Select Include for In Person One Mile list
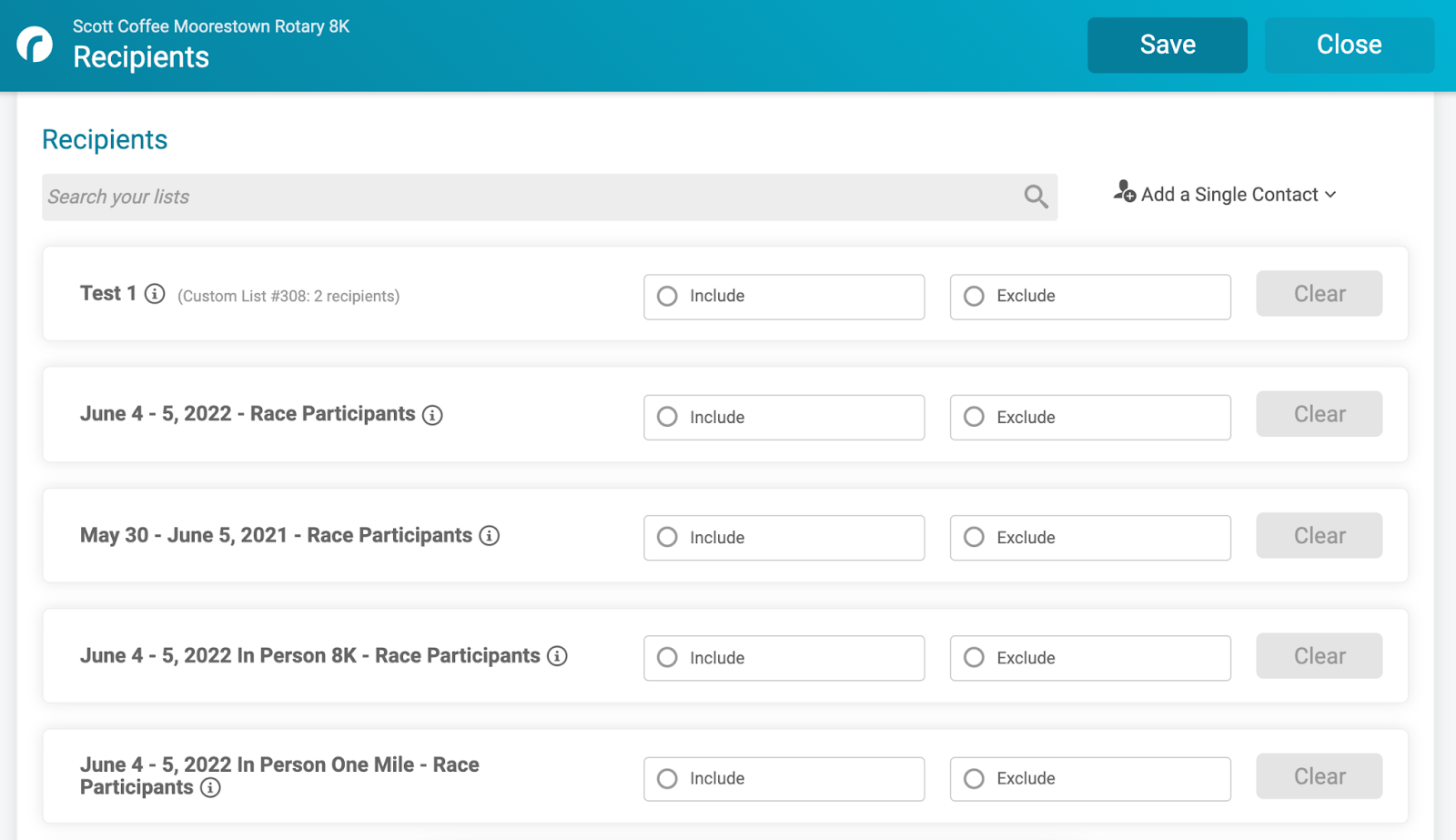Viewport: 1456px width, 840px height. pos(784,779)
